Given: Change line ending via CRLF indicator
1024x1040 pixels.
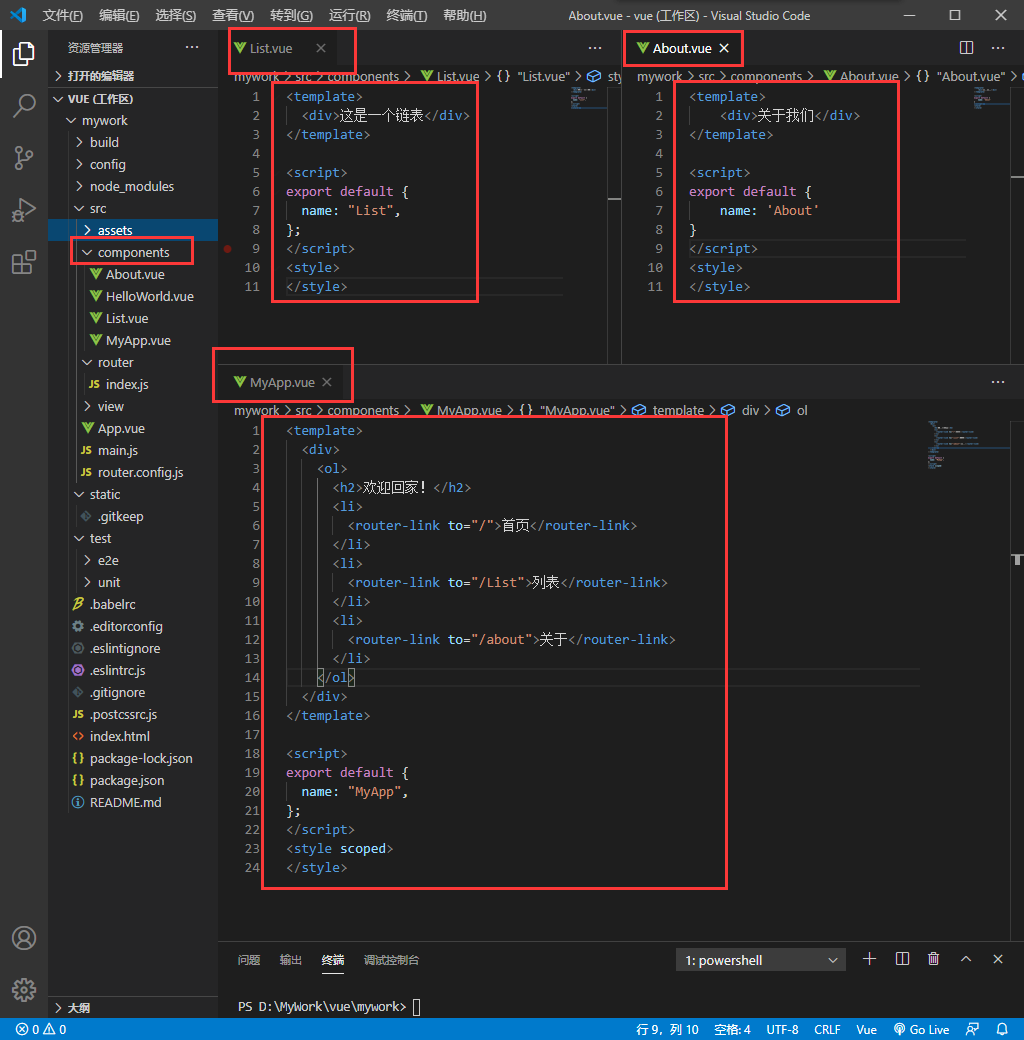Looking at the screenshot, I should tap(827, 1029).
